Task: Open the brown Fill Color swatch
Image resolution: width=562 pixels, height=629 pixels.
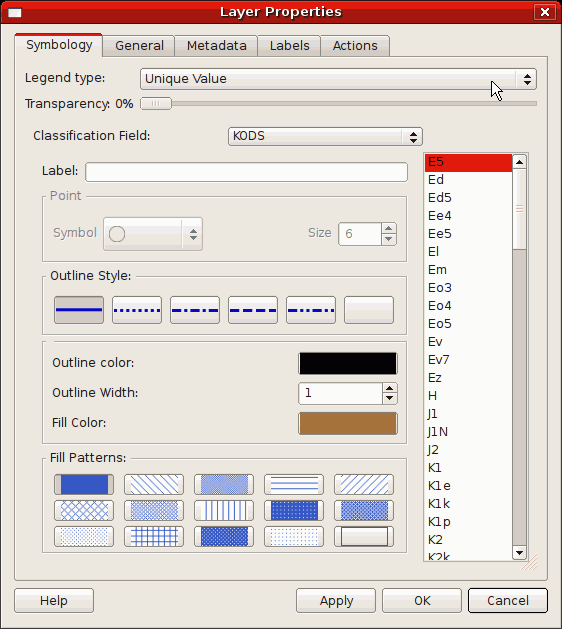Action: point(348,423)
